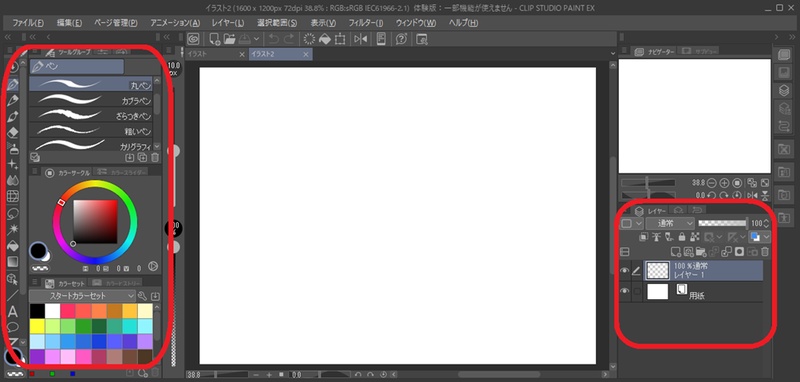Image resolution: width=800 pixels, height=382 pixels.
Task: Click the Redo arrow in command bar
Action: coord(289,39)
